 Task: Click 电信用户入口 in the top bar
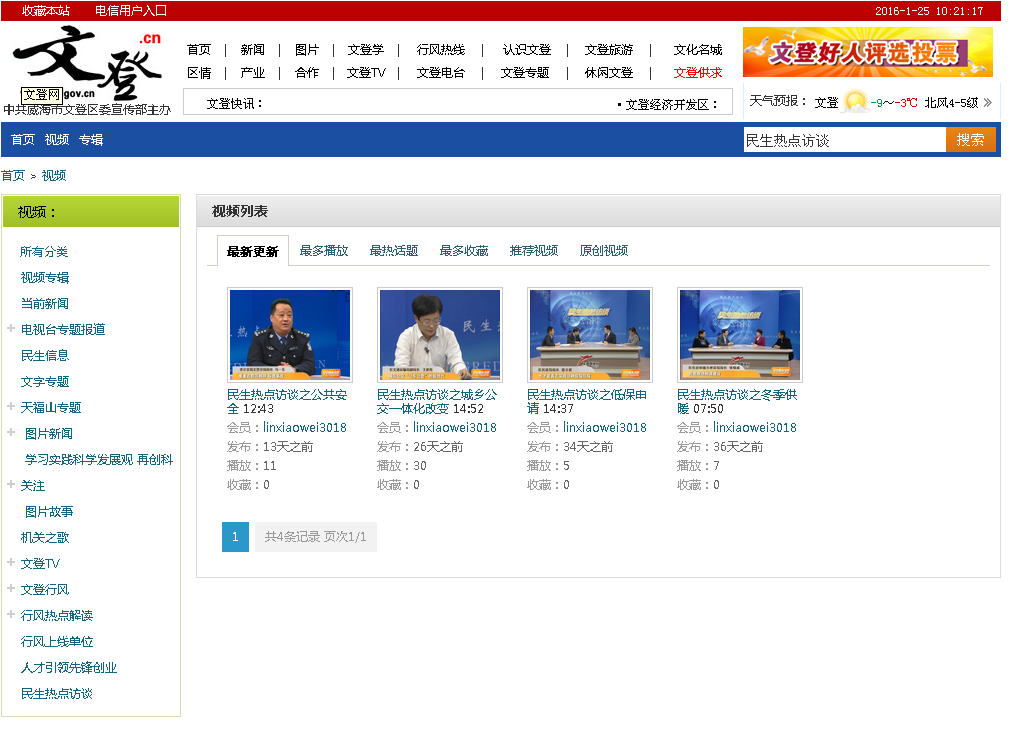point(131,11)
